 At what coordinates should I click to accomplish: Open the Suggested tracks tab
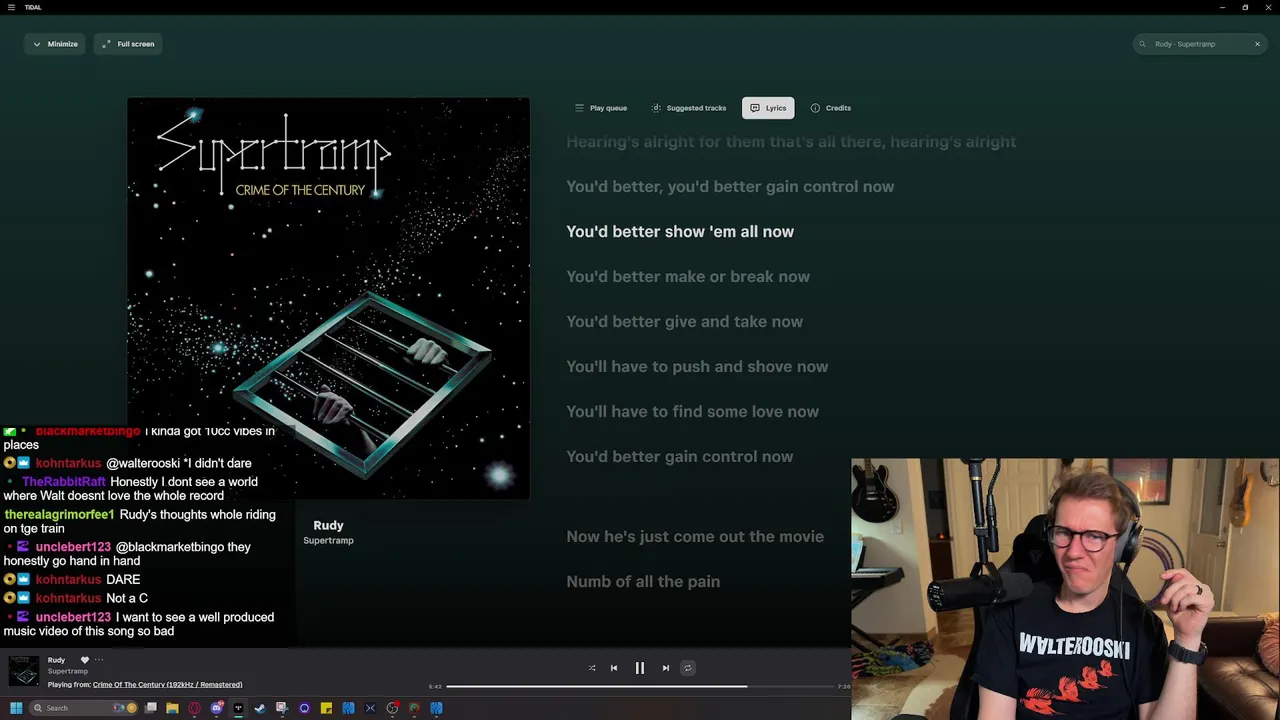(x=688, y=108)
